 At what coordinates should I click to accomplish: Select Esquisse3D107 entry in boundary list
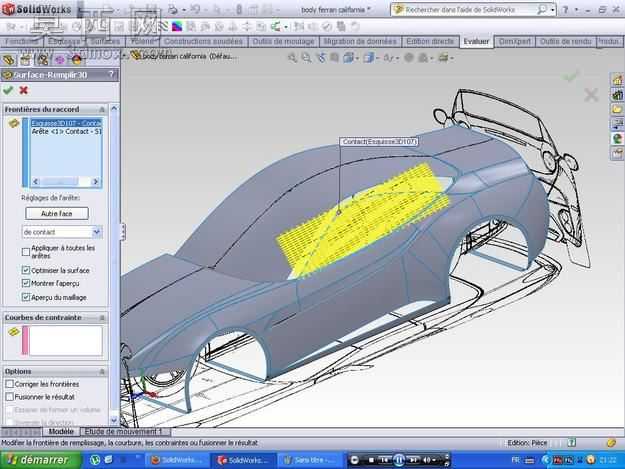coord(66,123)
